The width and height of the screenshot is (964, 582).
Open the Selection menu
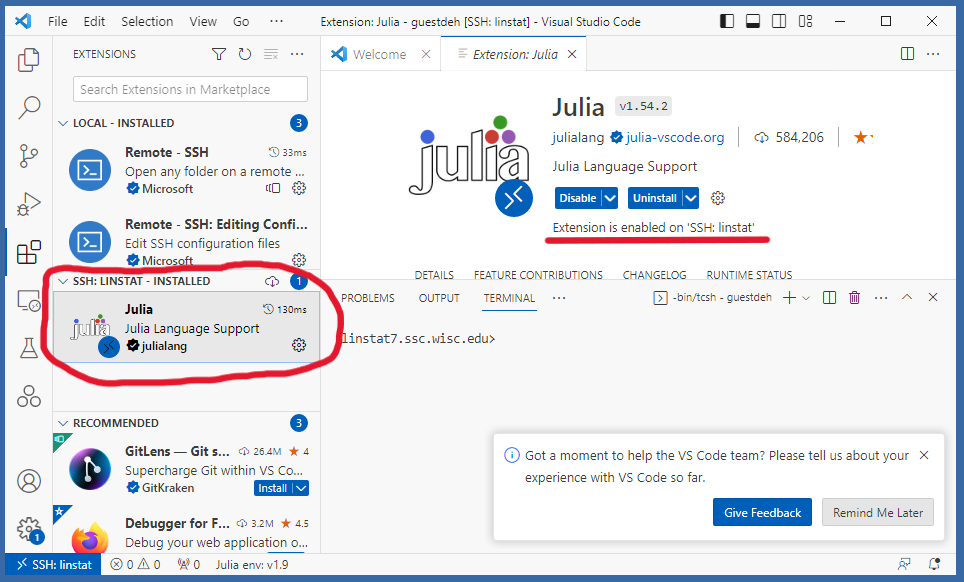[x=147, y=21]
